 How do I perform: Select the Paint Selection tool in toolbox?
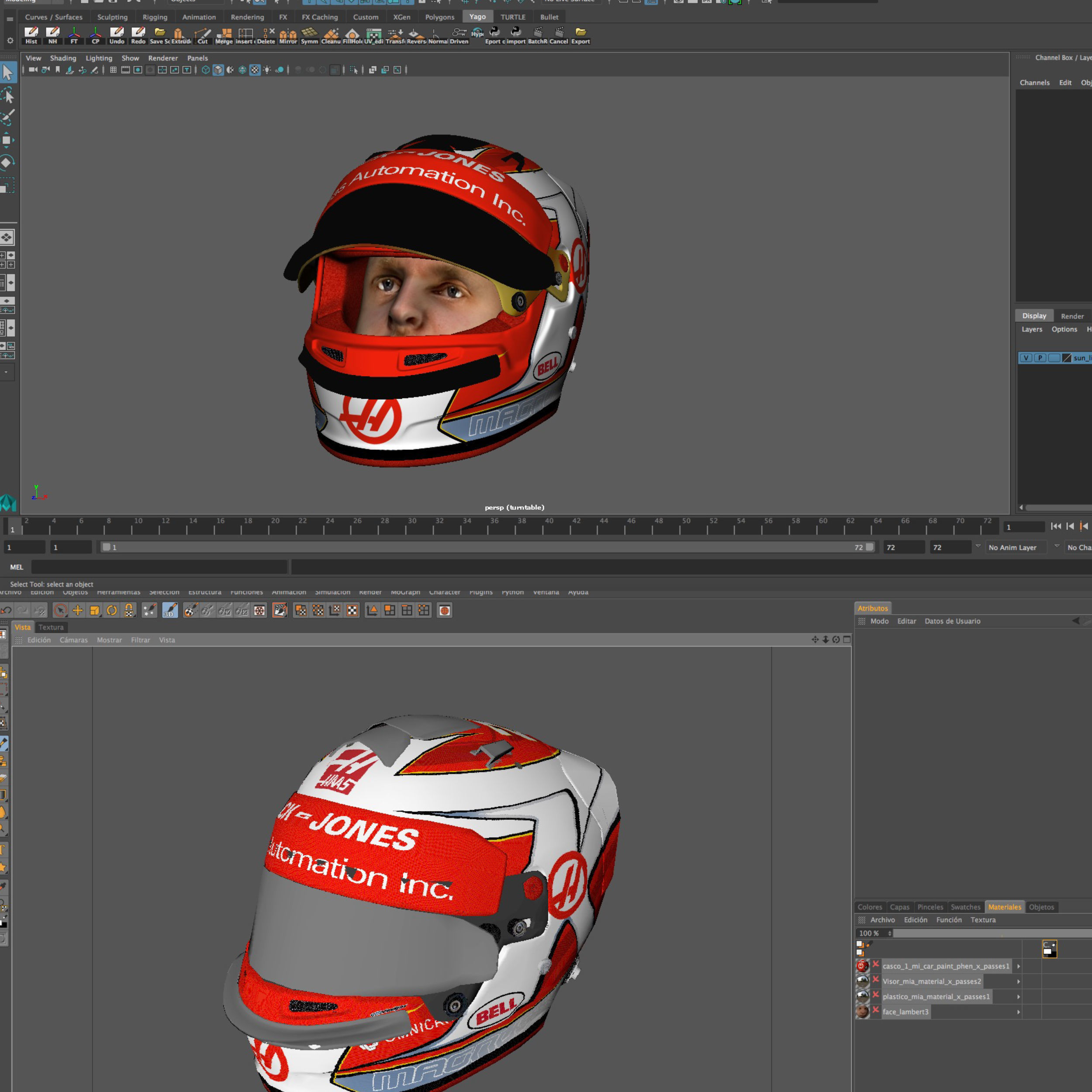pos(8,117)
